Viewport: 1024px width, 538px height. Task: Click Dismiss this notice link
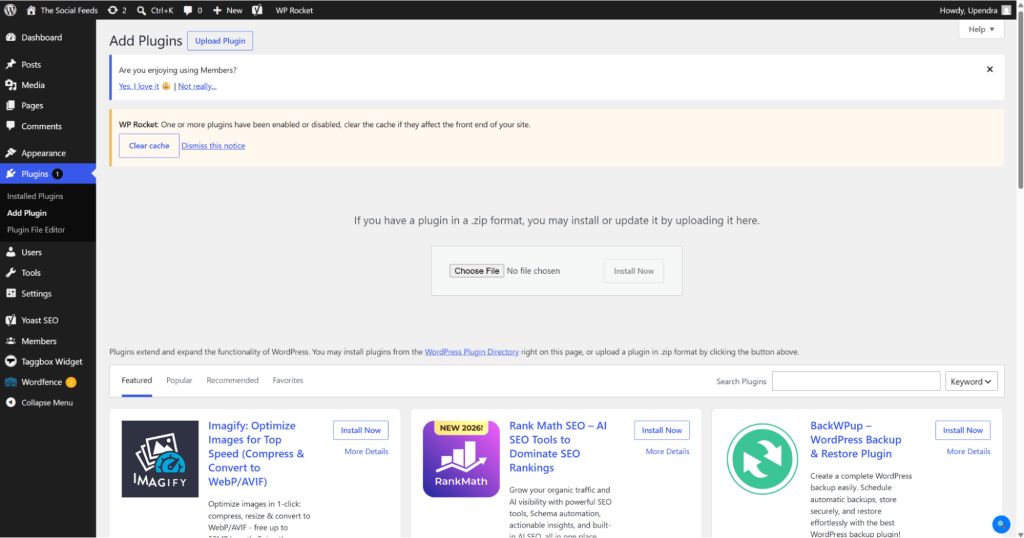[x=213, y=146]
